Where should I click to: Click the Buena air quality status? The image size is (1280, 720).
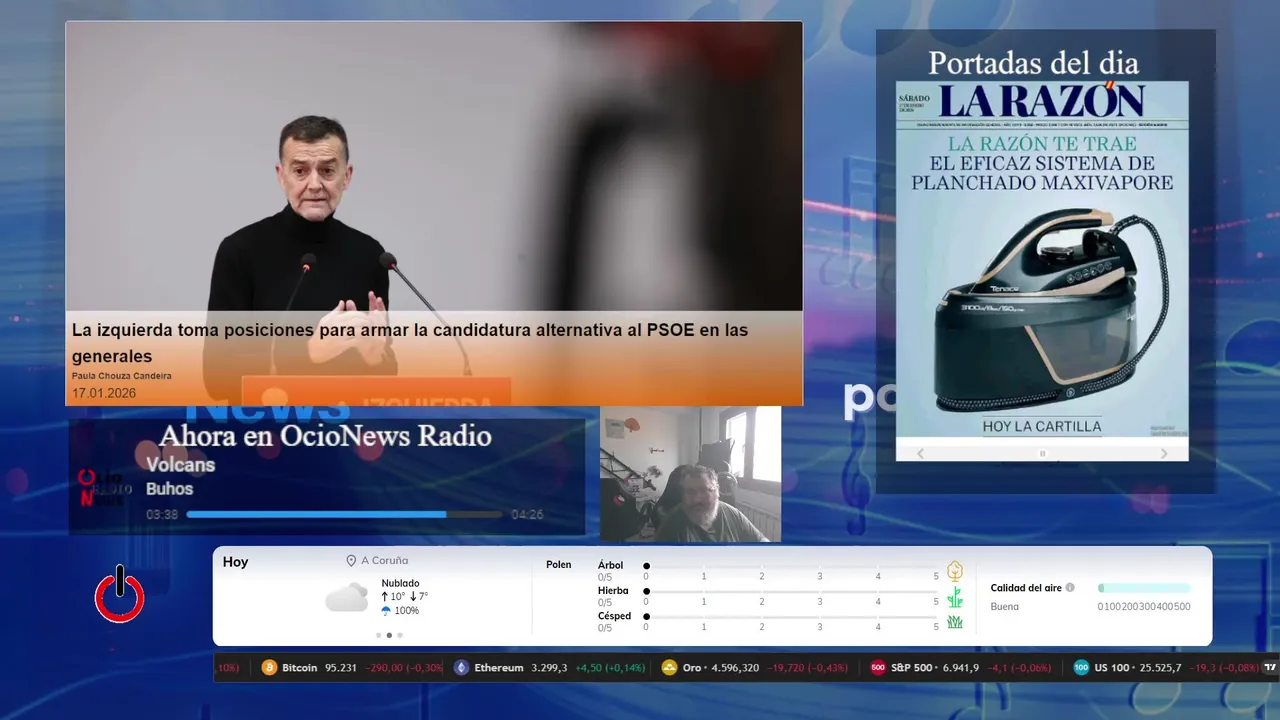(x=1005, y=607)
